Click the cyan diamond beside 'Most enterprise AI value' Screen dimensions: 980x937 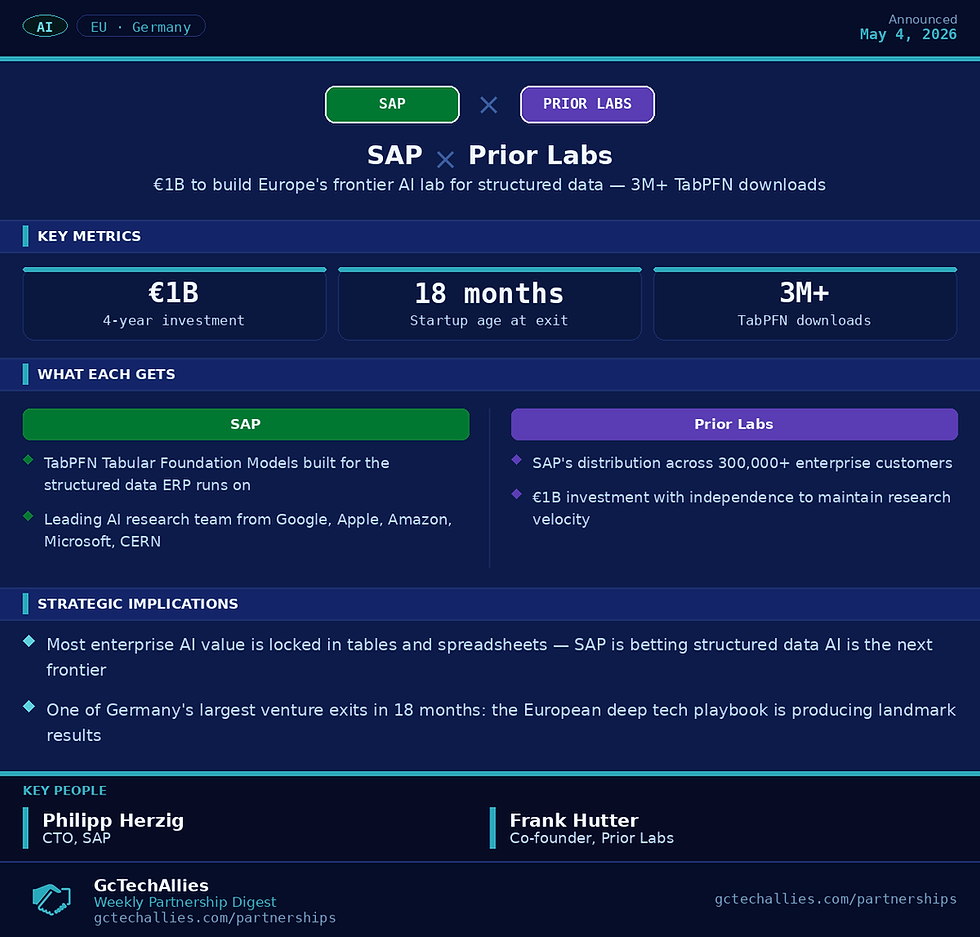(29, 641)
